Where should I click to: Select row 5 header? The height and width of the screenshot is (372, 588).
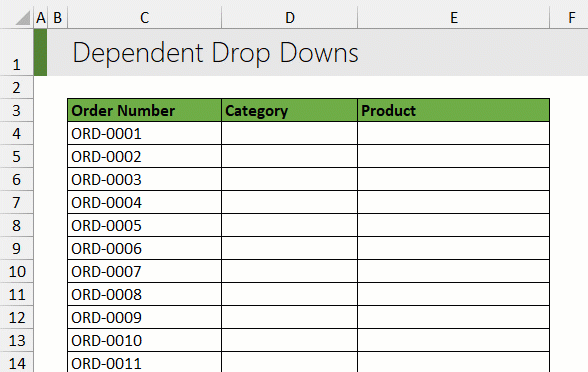(16, 156)
